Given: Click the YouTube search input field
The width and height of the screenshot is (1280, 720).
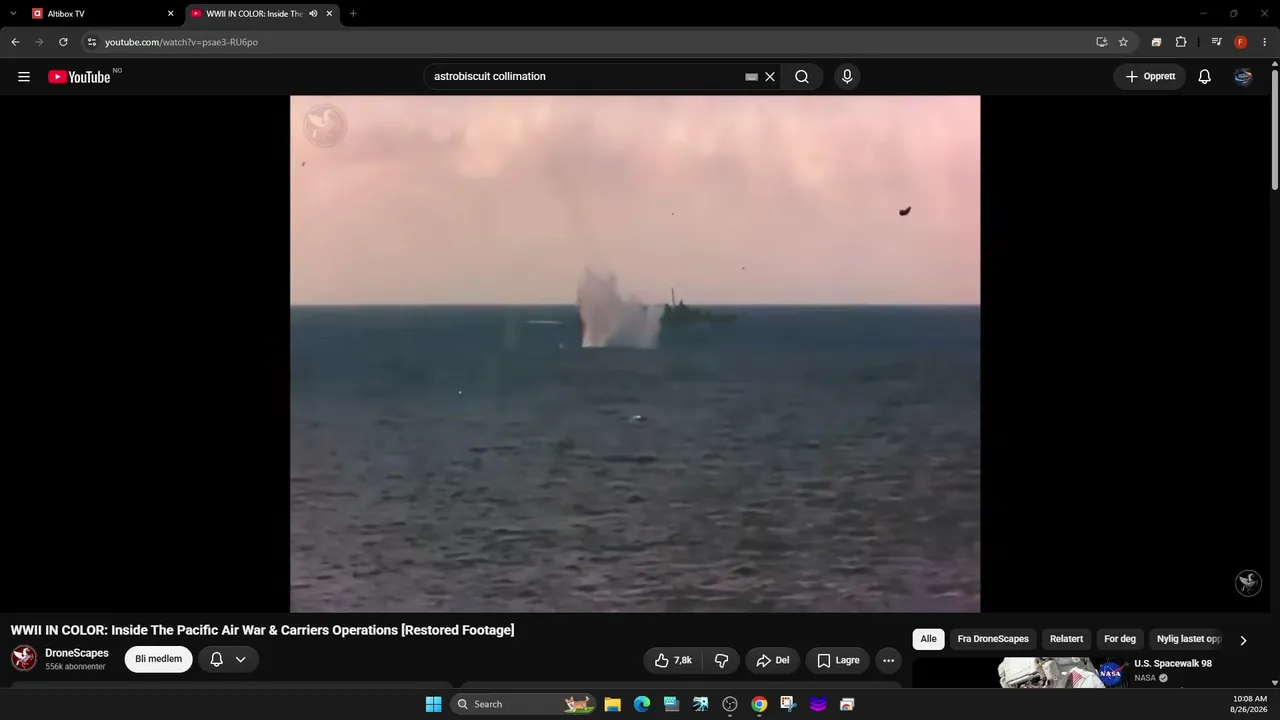Looking at the screenshot, I should 585,77.
